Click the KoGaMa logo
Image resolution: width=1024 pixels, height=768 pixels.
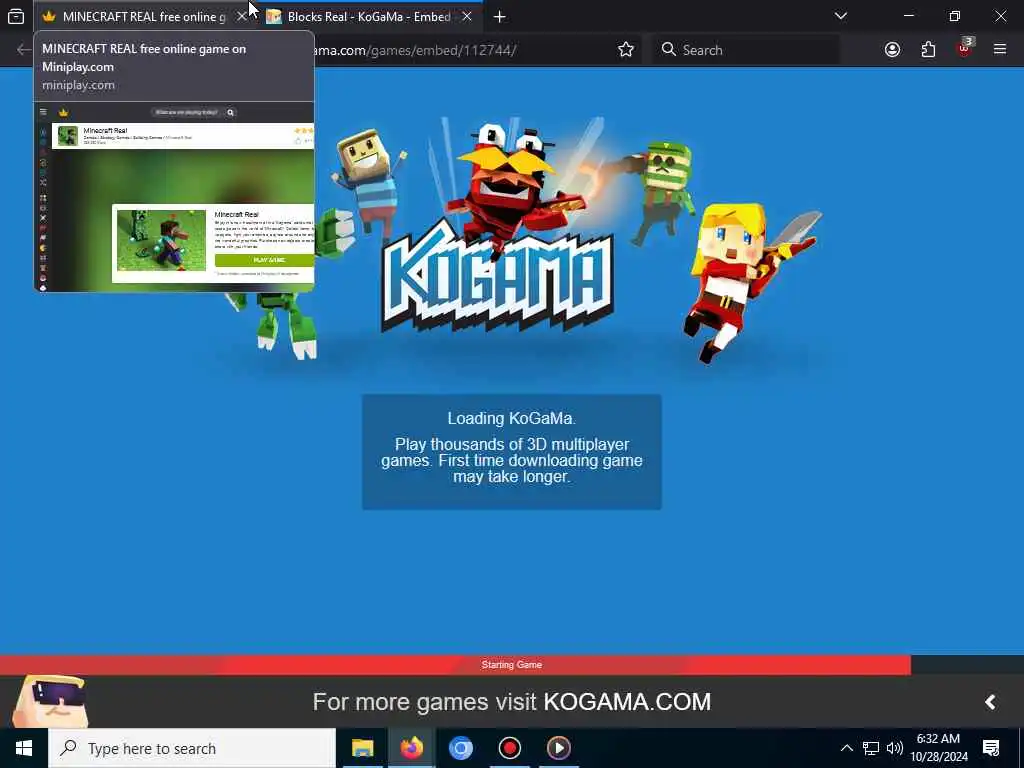(x=498, y=278)
